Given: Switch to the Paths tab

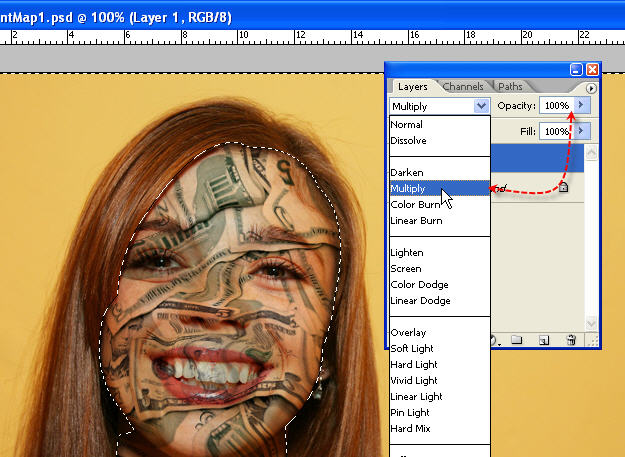Looking at the screenshot, I should [x=510, y=86].
